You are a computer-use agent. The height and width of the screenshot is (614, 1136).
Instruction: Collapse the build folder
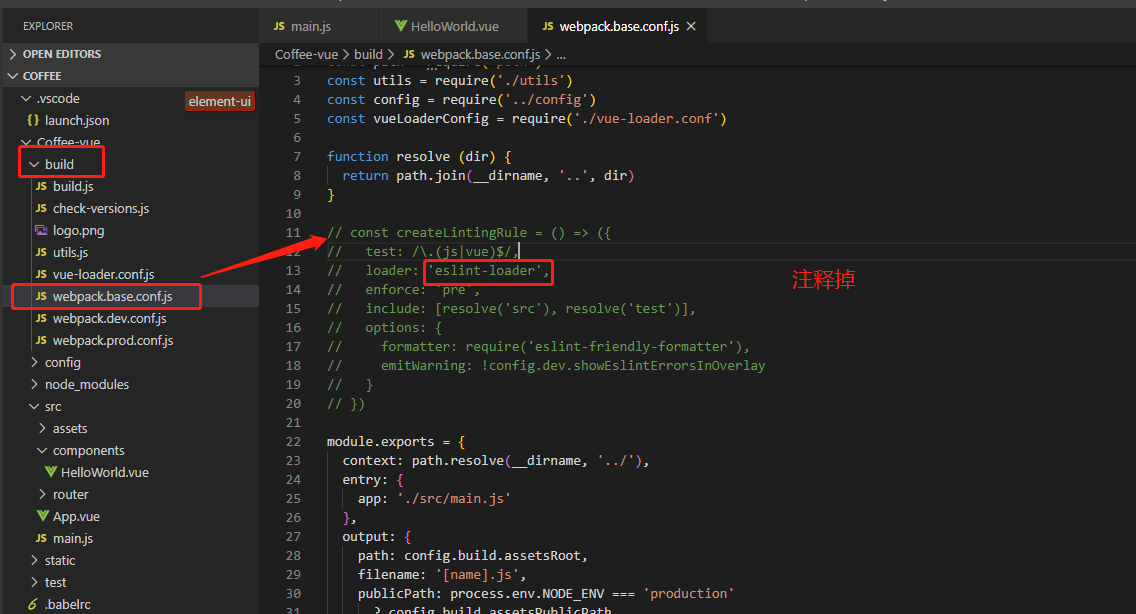(x=34, y=165)
